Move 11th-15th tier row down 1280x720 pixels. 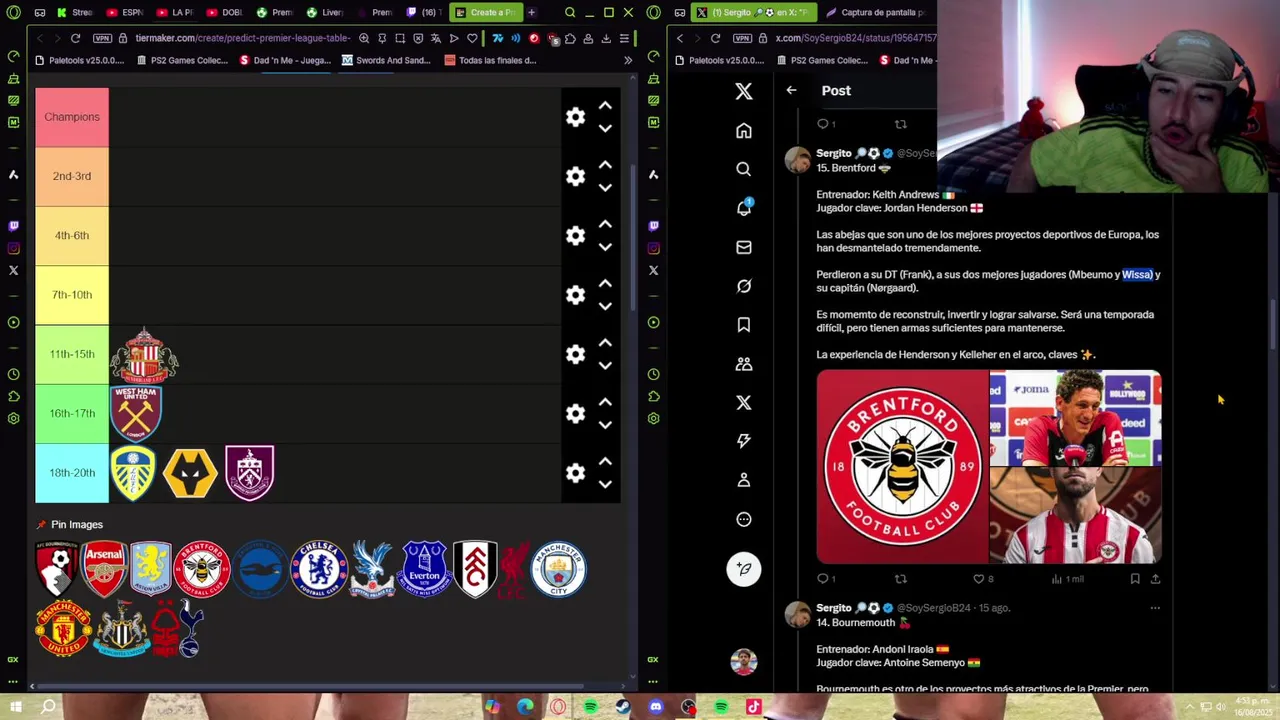[605, 366]
